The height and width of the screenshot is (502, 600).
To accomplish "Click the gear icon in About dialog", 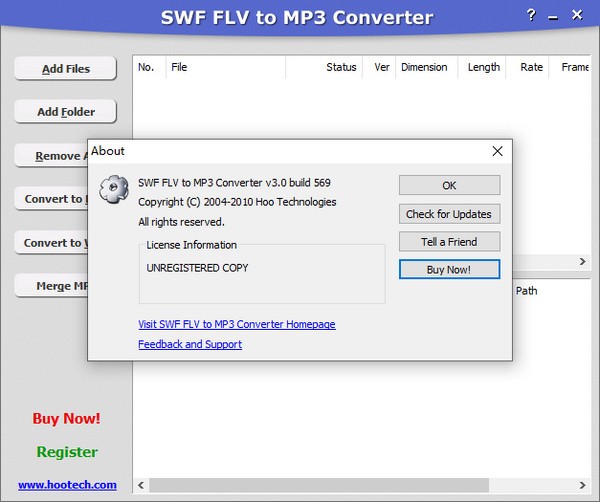I will 114,187.
